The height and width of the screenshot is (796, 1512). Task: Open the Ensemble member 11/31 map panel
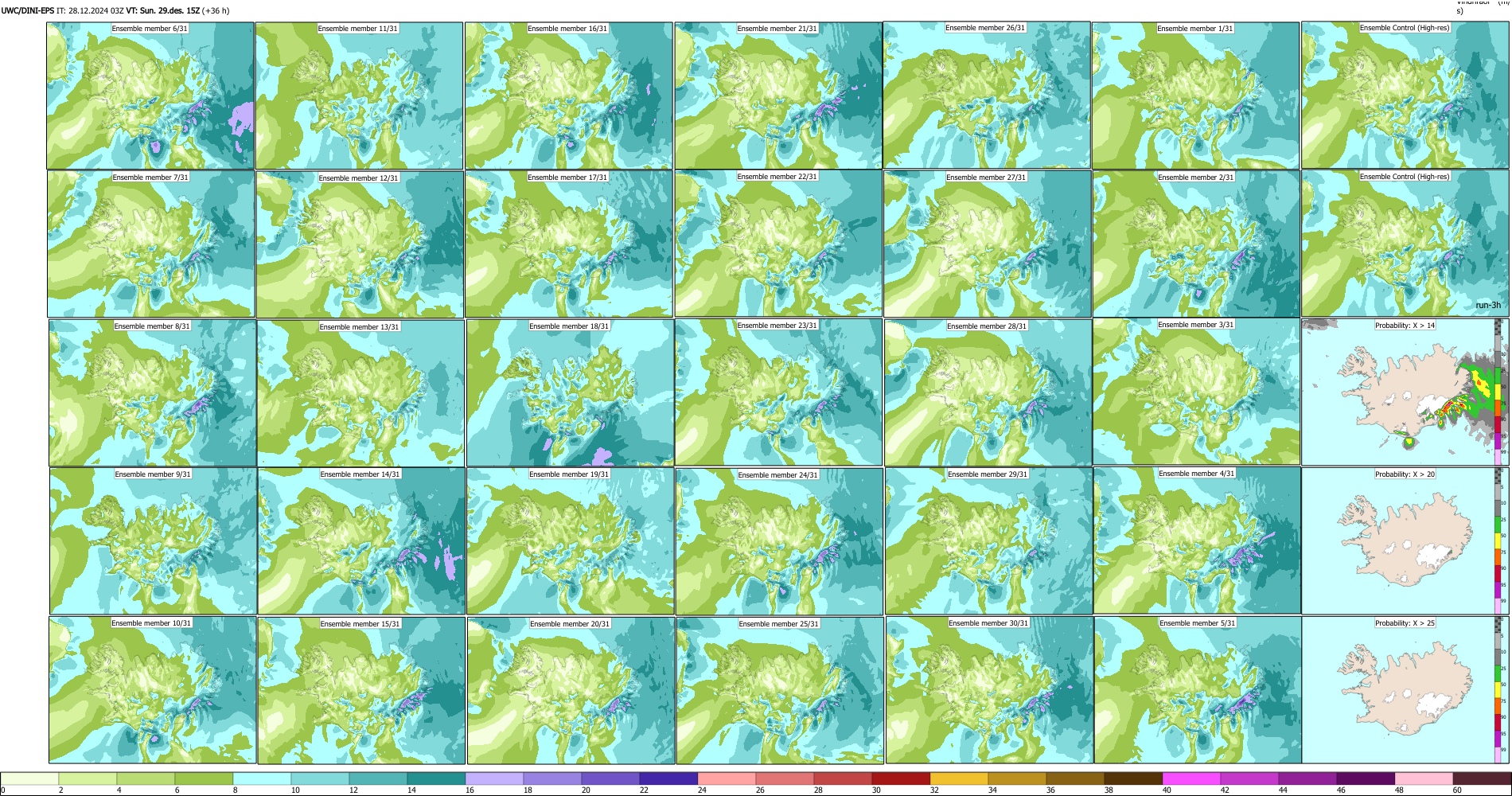pyautogui.click(x=359, y=96)
